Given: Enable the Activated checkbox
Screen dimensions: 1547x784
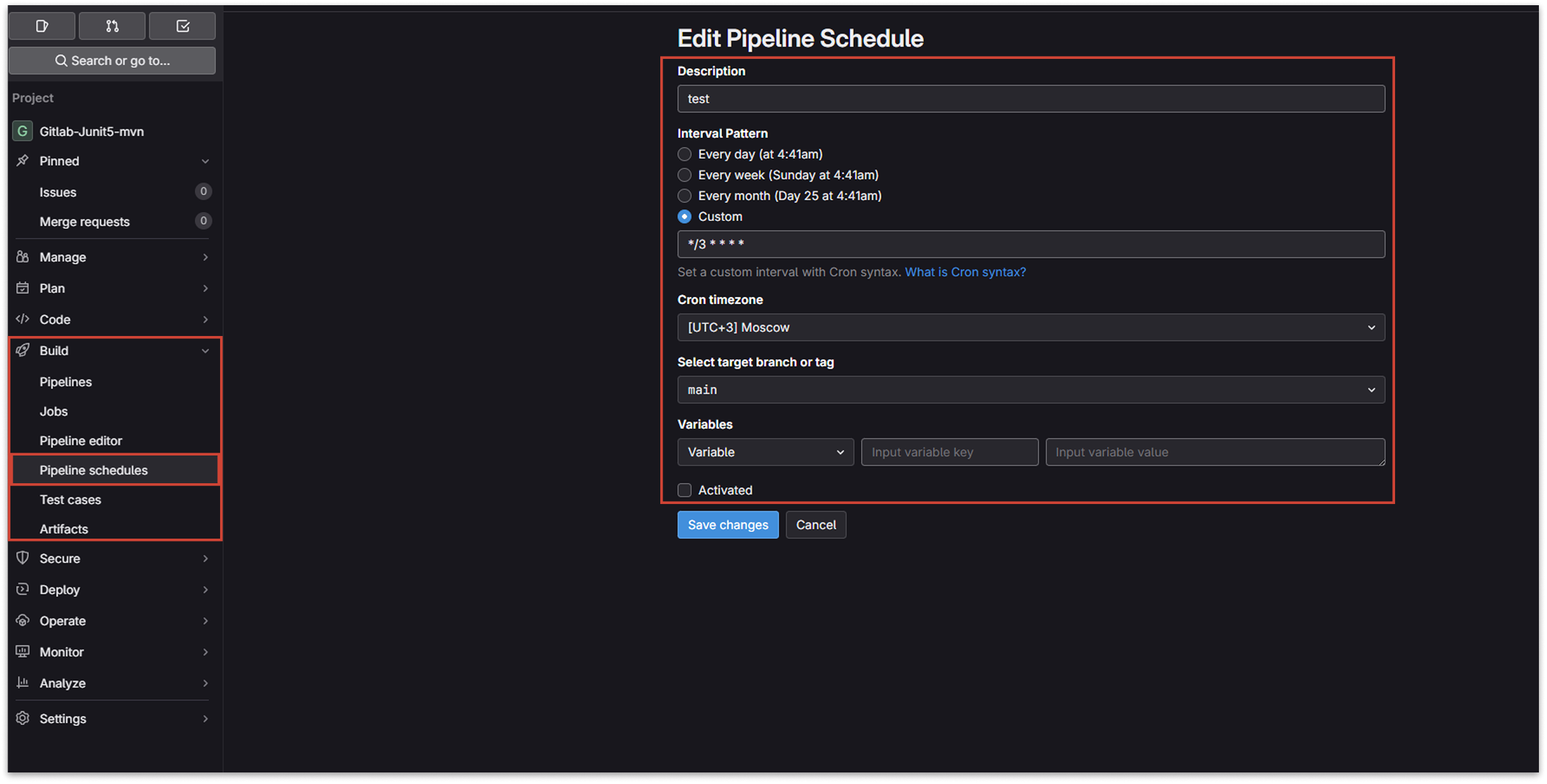Looking at the screenshot, I should click(x=684, y=490).
